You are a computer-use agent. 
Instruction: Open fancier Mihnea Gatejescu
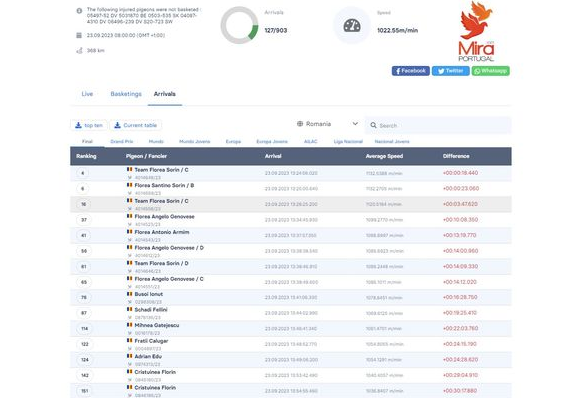pos(157,326)
